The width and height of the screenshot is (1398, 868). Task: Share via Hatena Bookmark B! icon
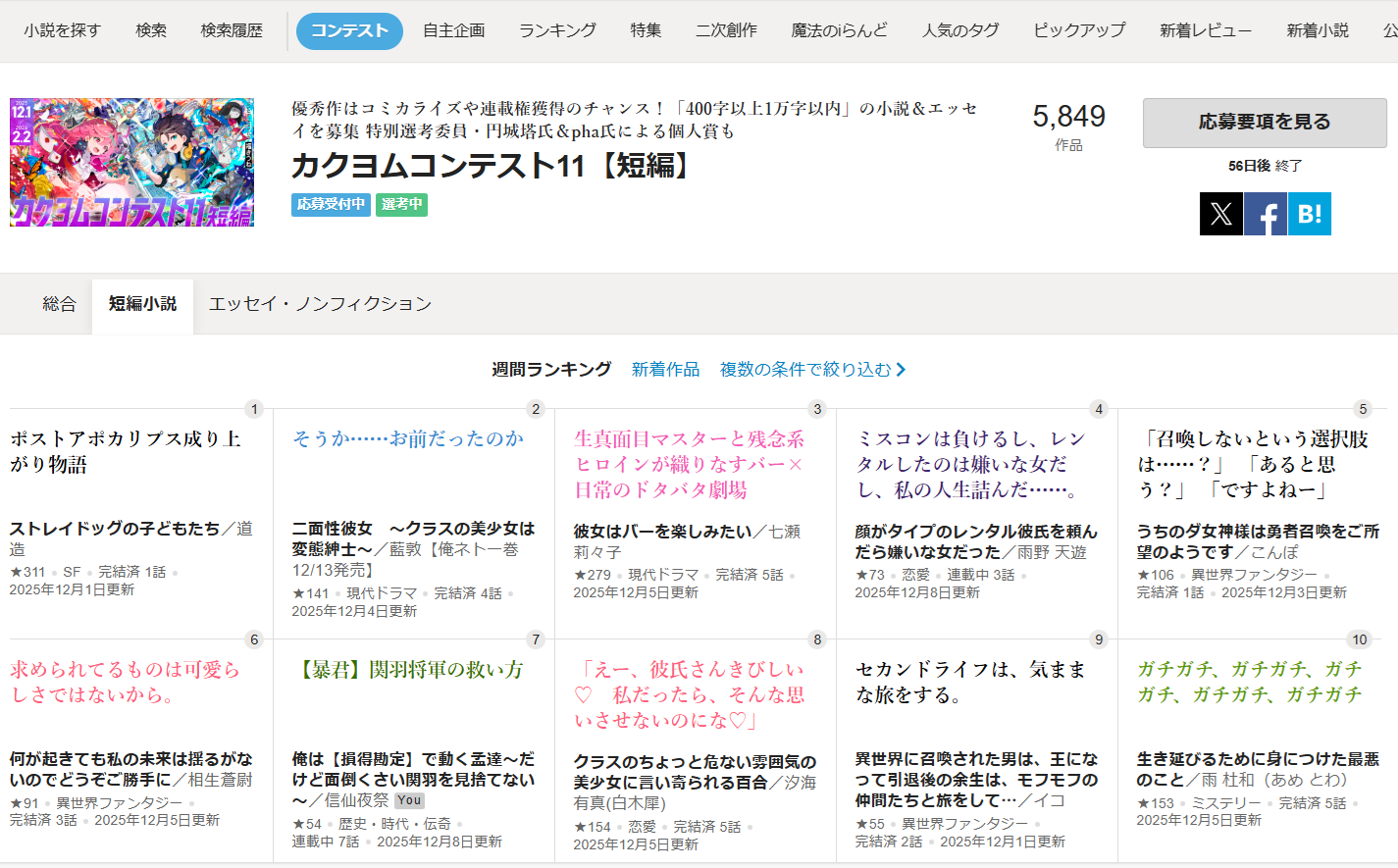[x=1310, y=214]
